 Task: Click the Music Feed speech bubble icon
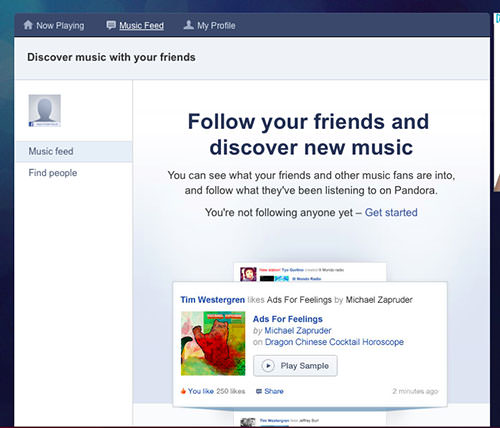point(111,25)
